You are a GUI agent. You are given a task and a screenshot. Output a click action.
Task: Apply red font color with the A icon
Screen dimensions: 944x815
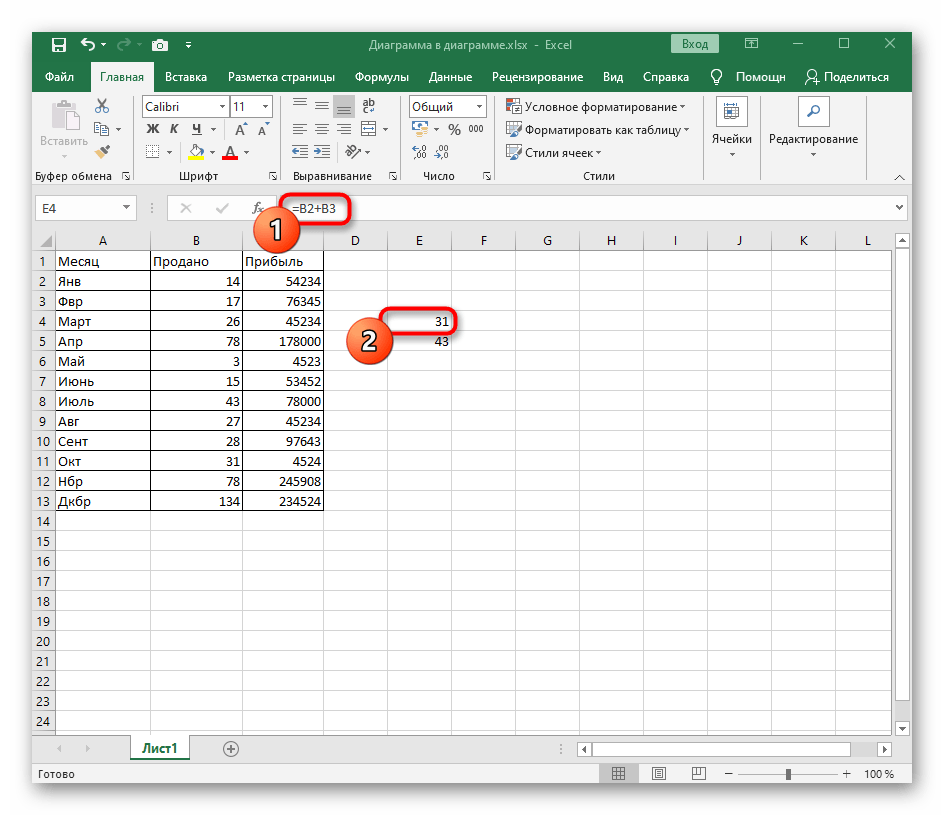click(230, 152)
